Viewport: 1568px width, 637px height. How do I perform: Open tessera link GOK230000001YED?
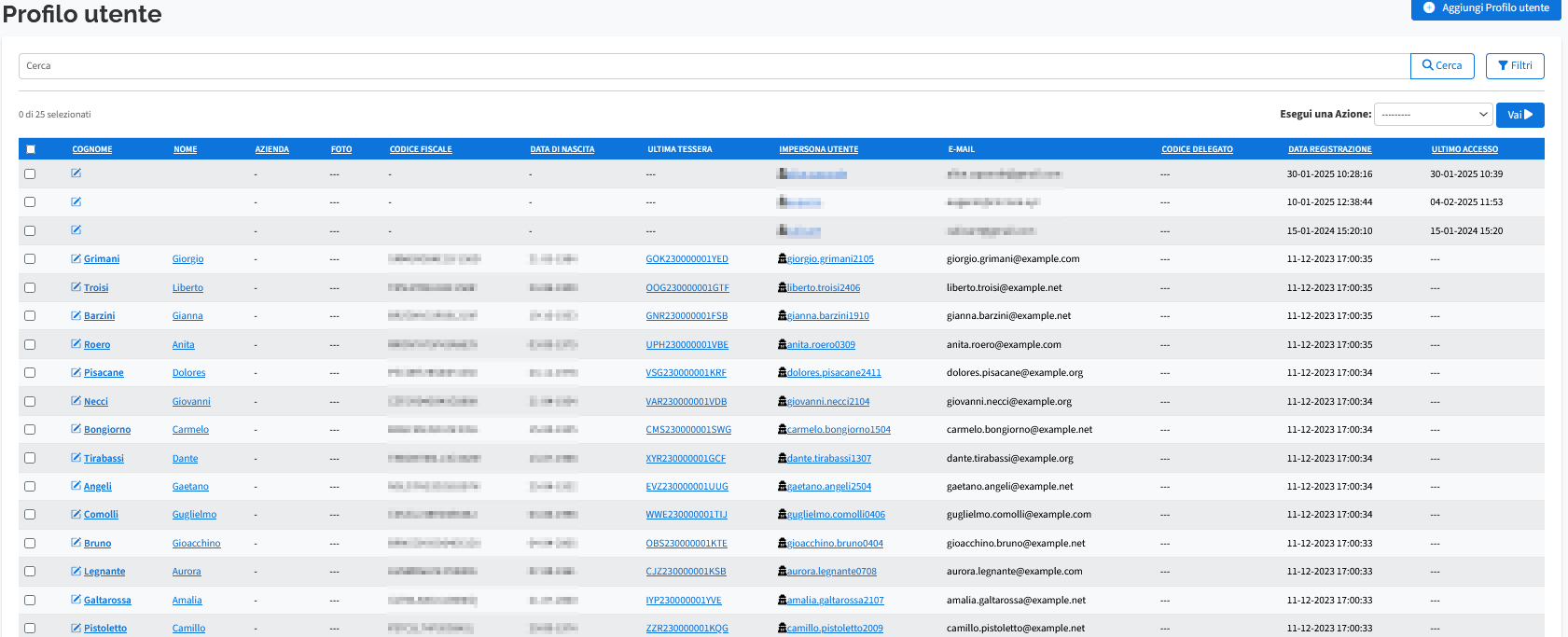pos(687,259)
